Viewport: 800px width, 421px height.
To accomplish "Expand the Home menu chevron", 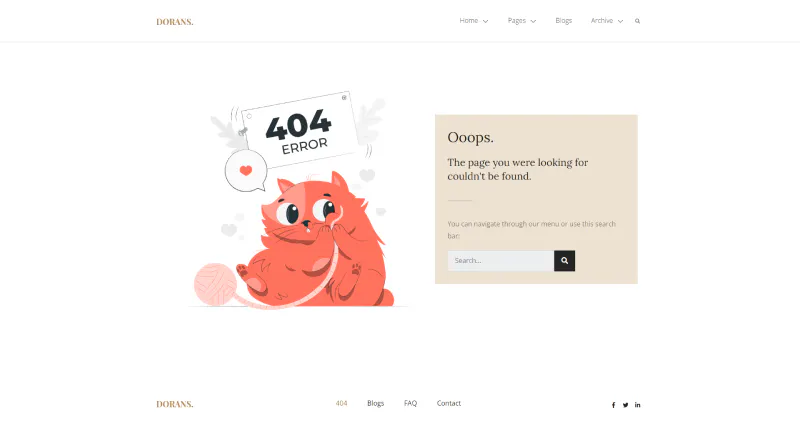I will (x=485, y=21).
